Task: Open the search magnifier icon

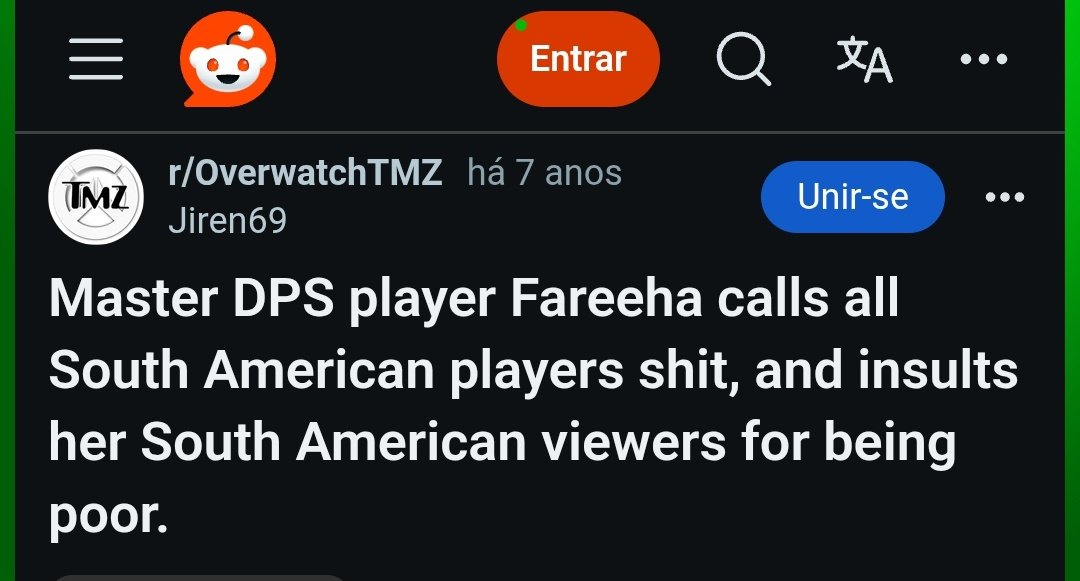Action: [743, 59]
